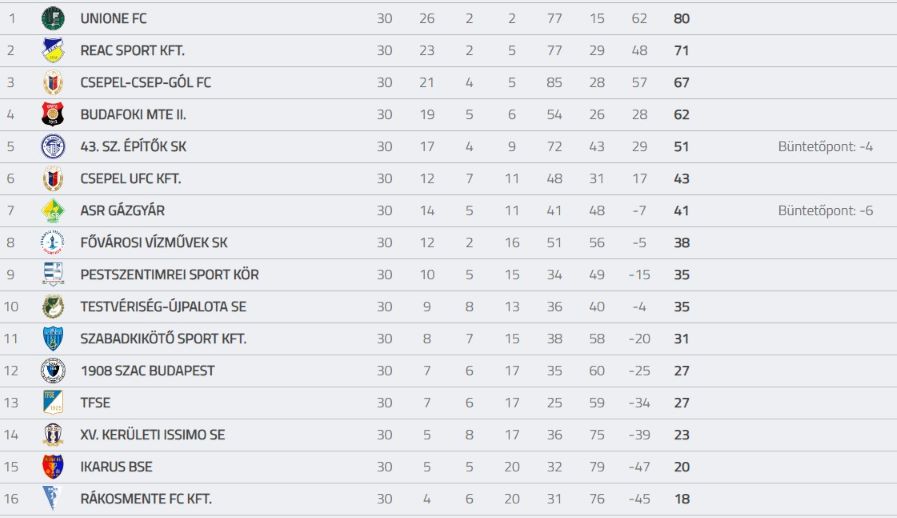The image size is (897, 518).
Task: Select the ASR Gázgyár green diamond logo
Action: 53,211
